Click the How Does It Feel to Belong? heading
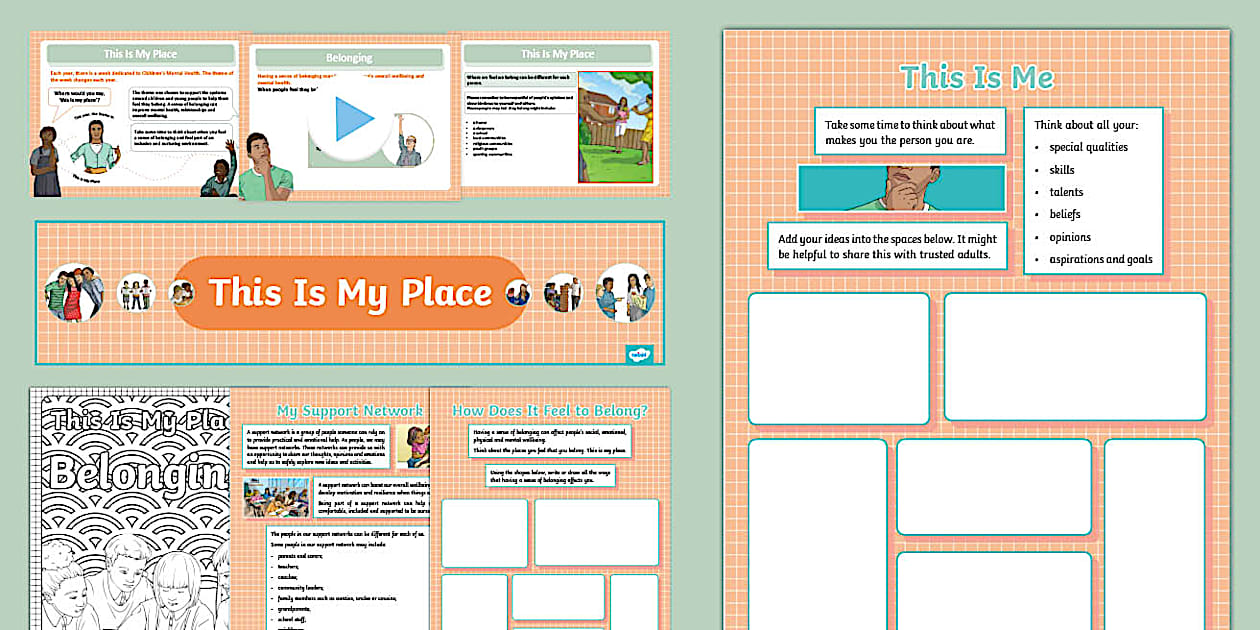 click(x=550, y=408)
